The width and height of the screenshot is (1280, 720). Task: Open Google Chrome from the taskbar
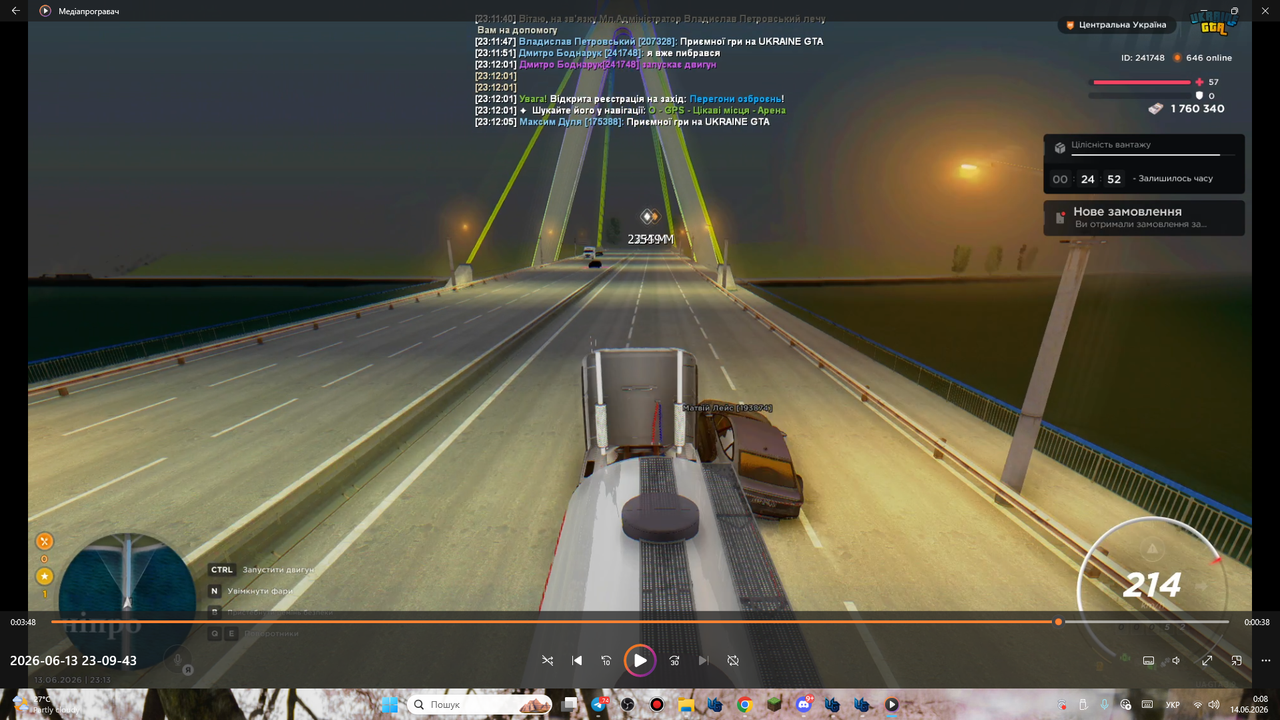point(745,704)
